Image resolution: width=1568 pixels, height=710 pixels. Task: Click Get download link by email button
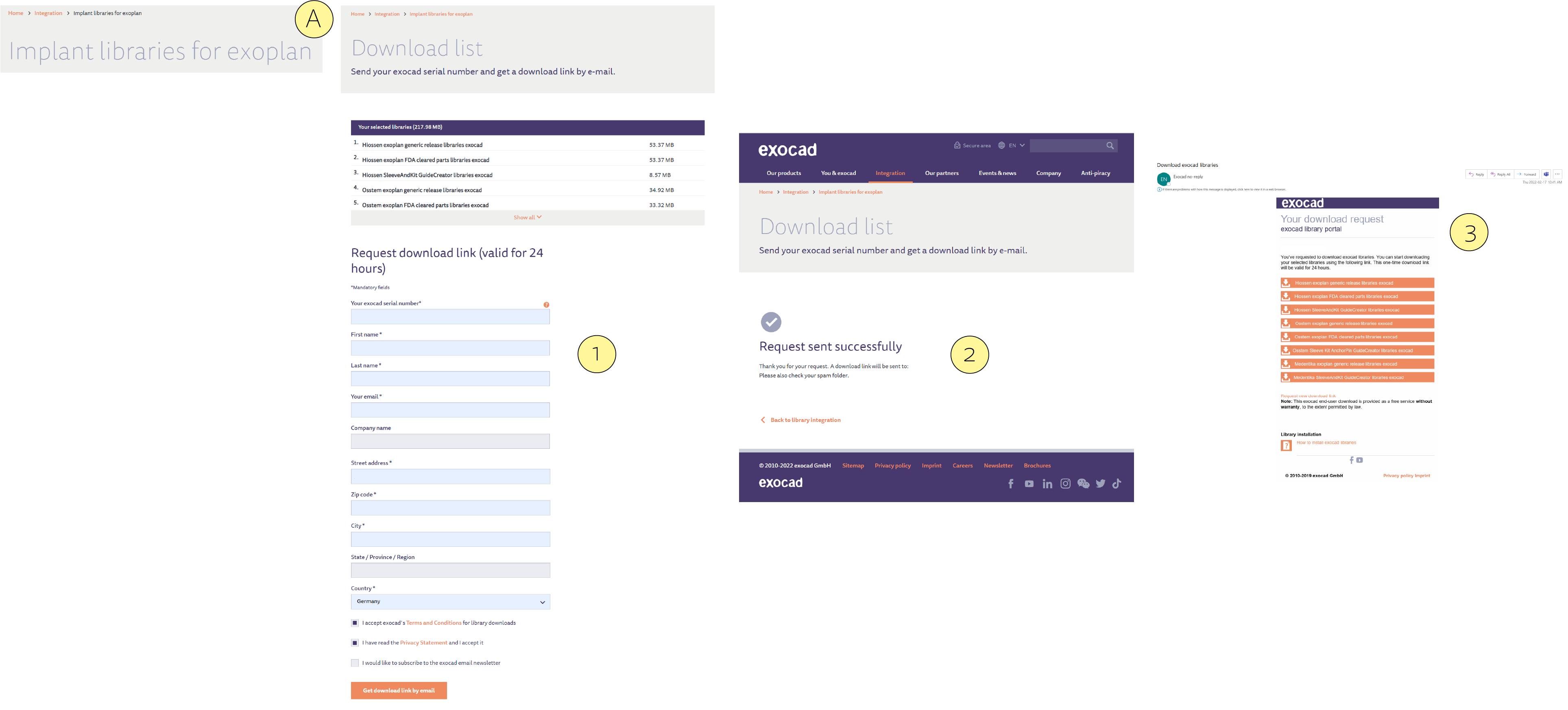(x=399, y=690)
